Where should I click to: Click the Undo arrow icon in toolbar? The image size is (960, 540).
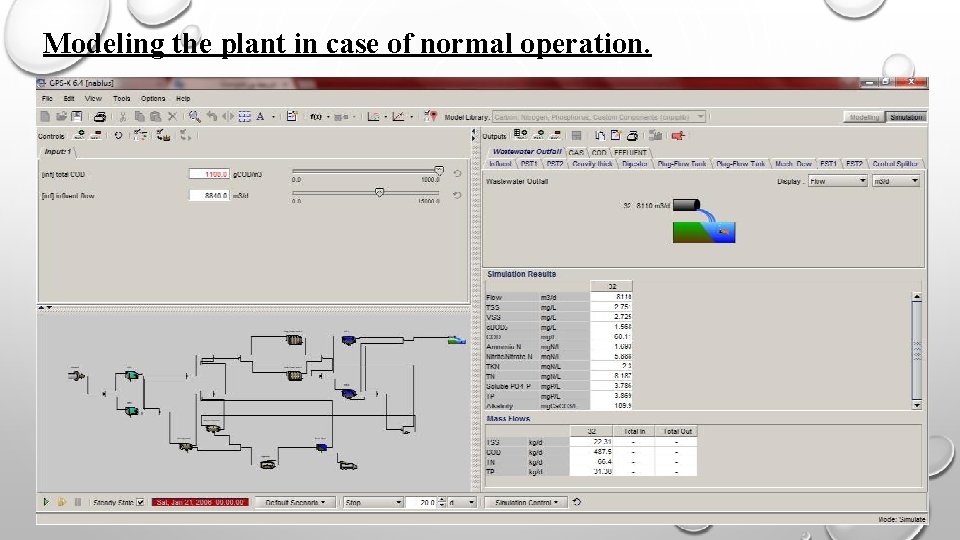[212, 116]
